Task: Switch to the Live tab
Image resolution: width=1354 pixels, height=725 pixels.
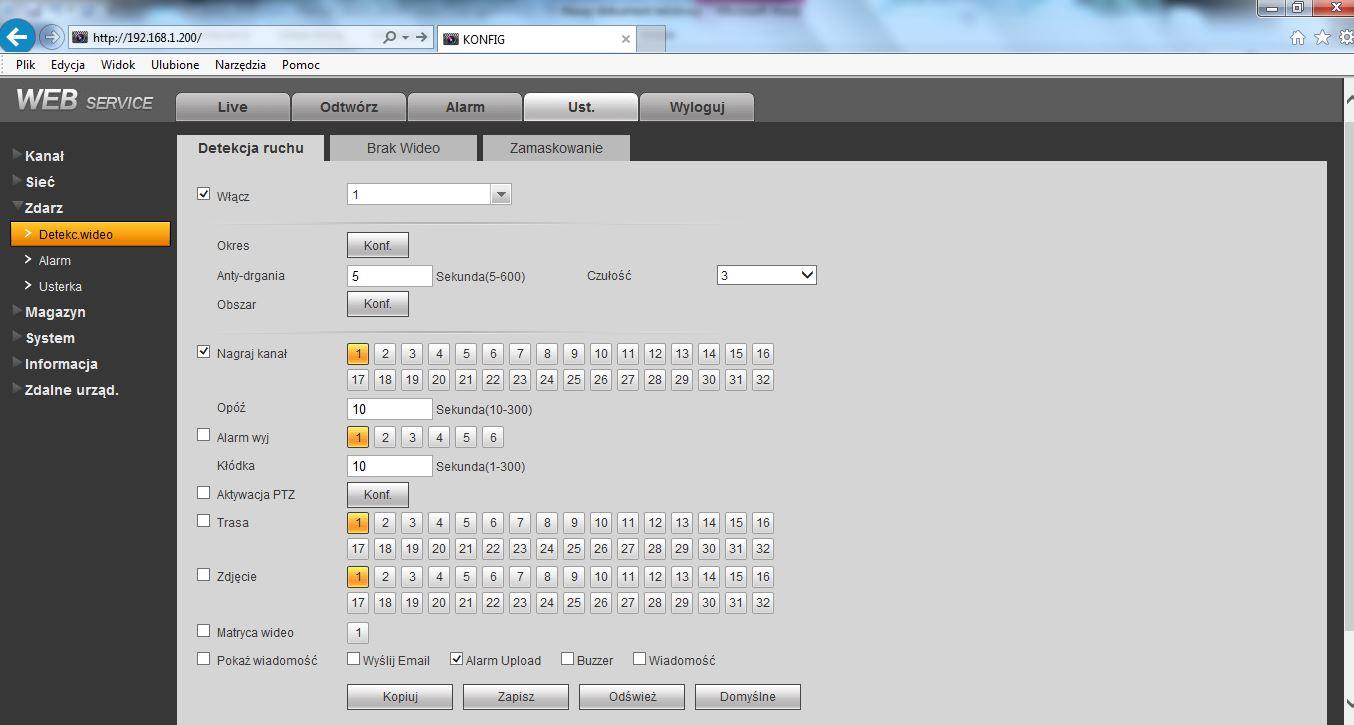Action: tap(232, 107)
